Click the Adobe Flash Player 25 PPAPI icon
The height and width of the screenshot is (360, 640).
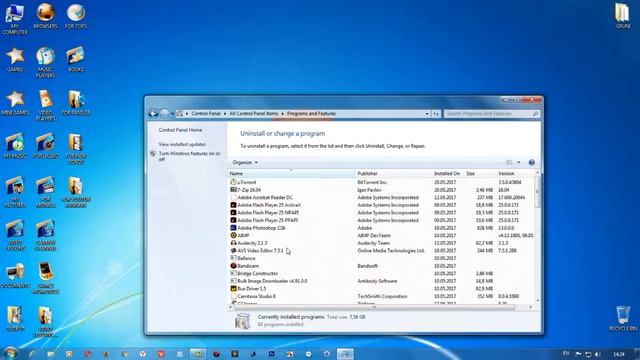point(233,220)
